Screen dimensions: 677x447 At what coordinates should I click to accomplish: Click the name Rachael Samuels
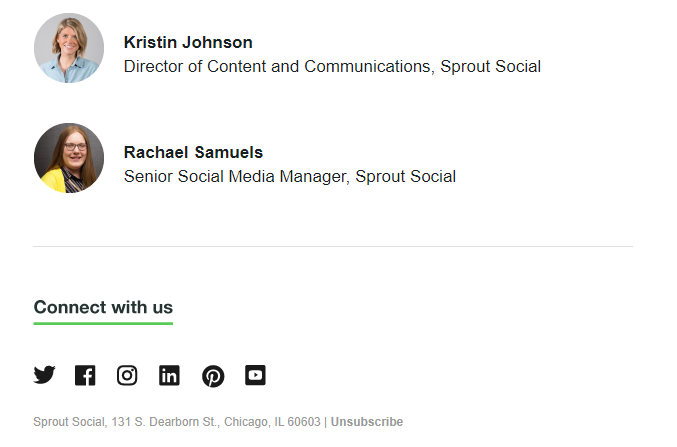193,152
